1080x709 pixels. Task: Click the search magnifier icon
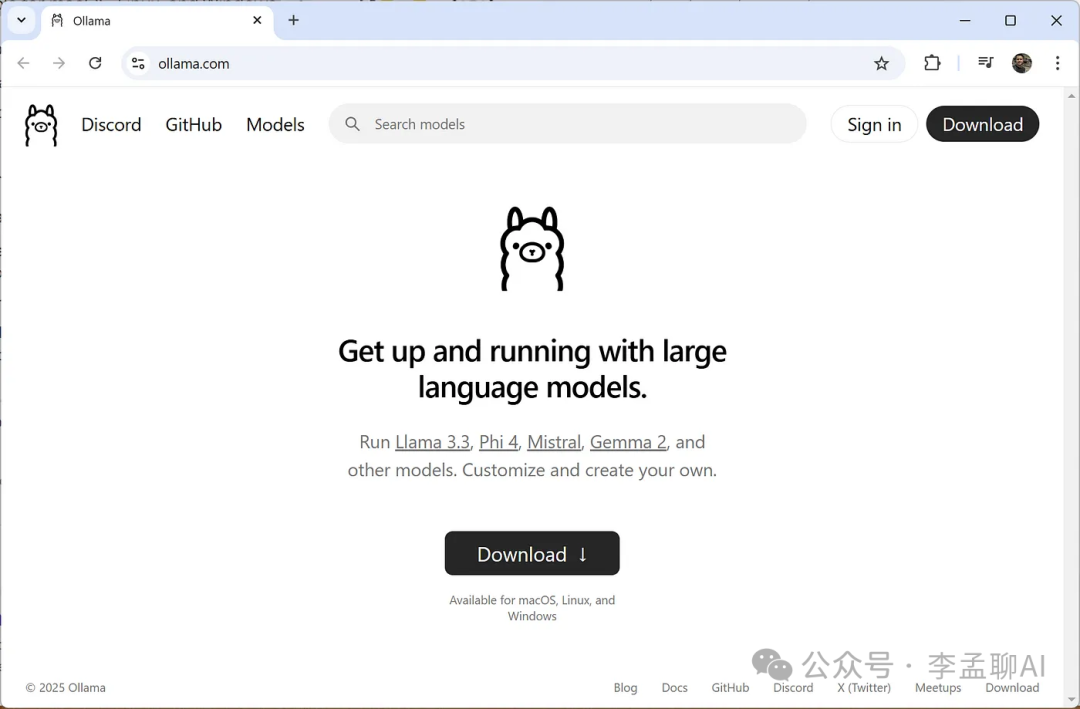click(352, 124)
